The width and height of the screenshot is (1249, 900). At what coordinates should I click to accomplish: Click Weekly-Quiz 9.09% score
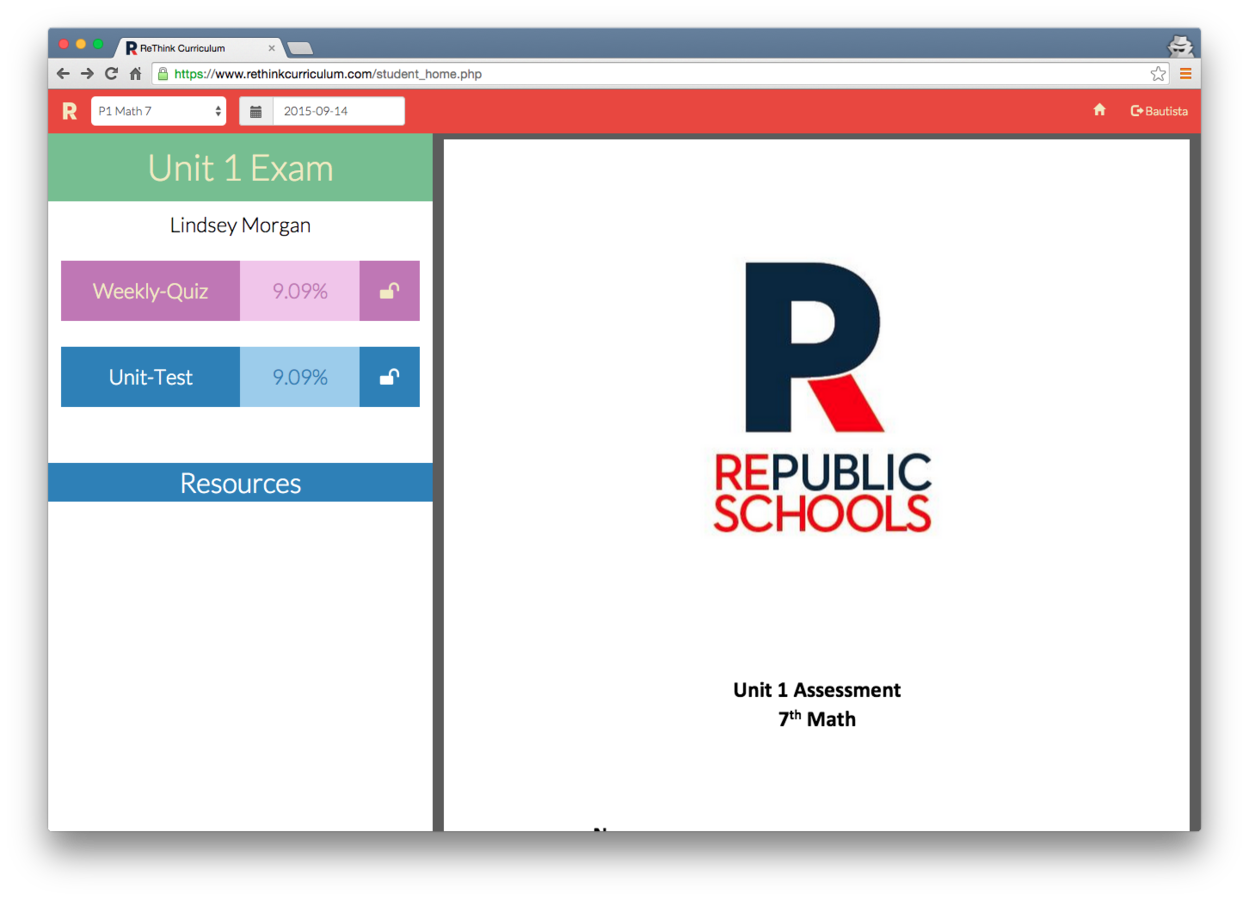300,291
